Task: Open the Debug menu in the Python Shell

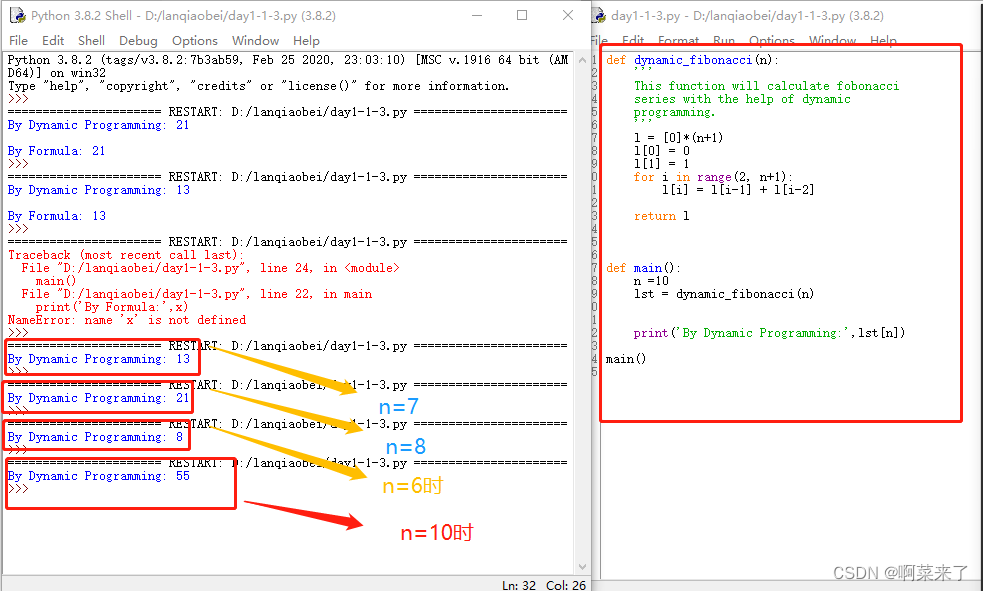Action: click(138, 40)
